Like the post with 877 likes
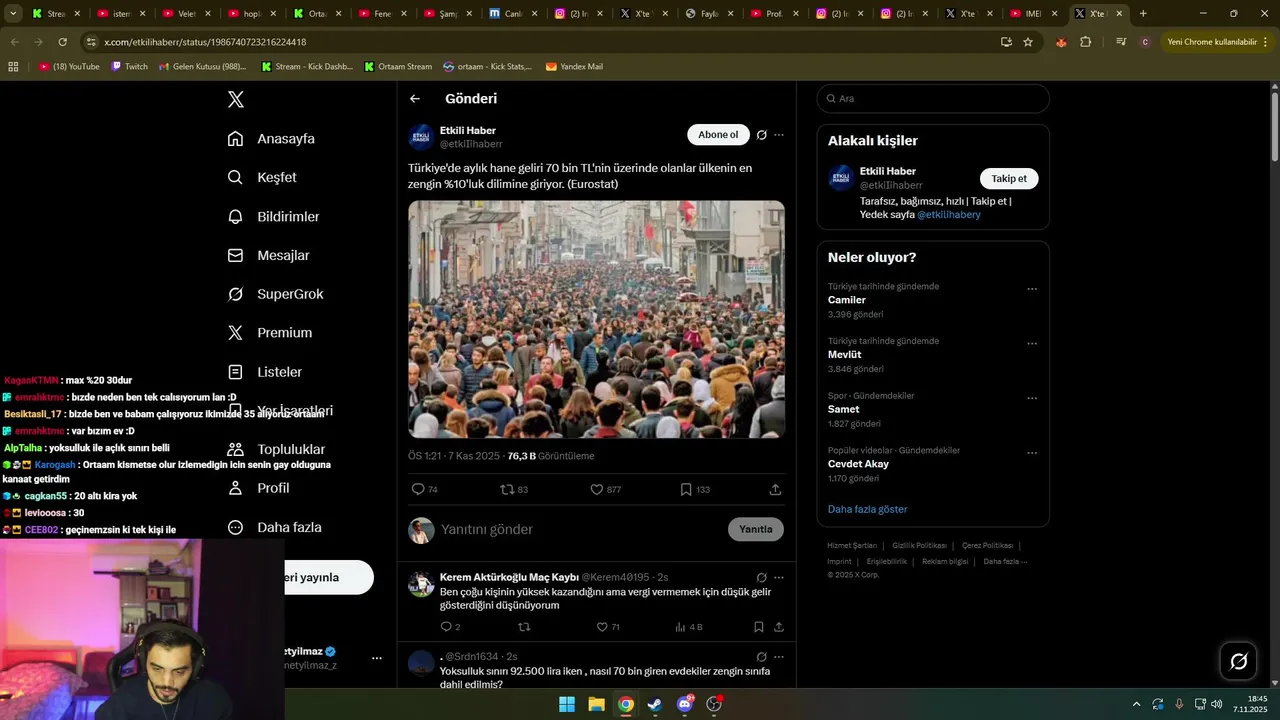 coord(597,489)
